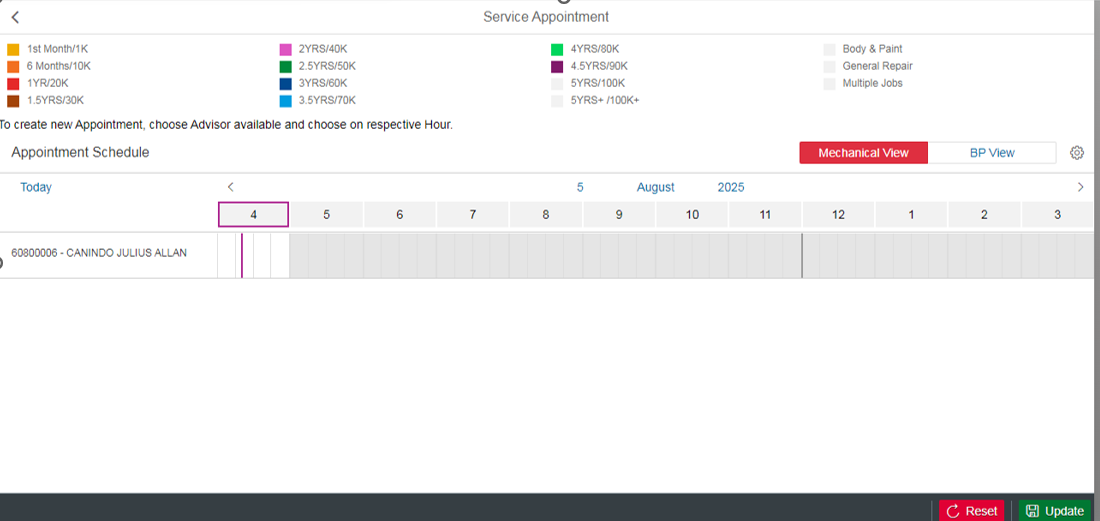Select advisor row CANINDO JULIUS ALLAN
Screen dimensions: 1100x521
tap(99, 253)
